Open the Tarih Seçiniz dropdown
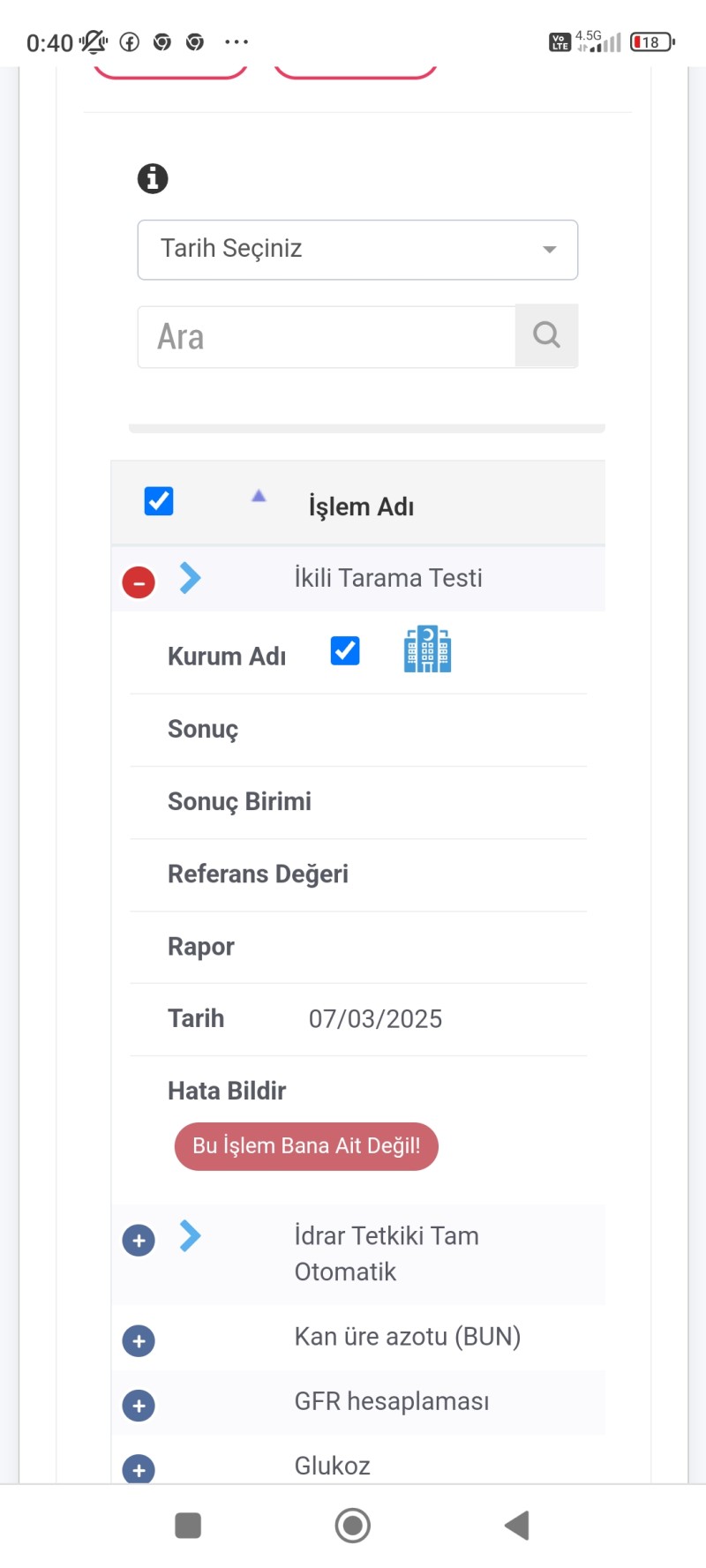 [x=357, y=250]
